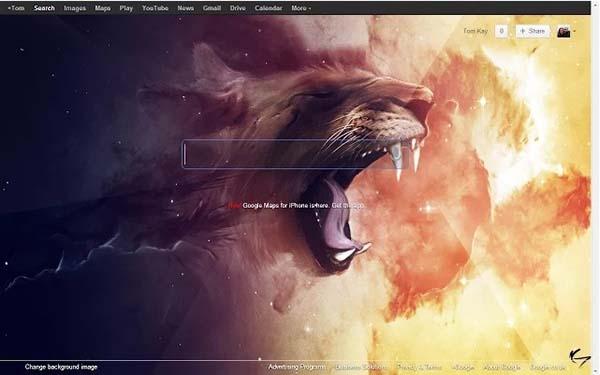The width and height of the screenshot is (600, 375).
Task: Open the notifications counter showing 0
Action: 501,31
